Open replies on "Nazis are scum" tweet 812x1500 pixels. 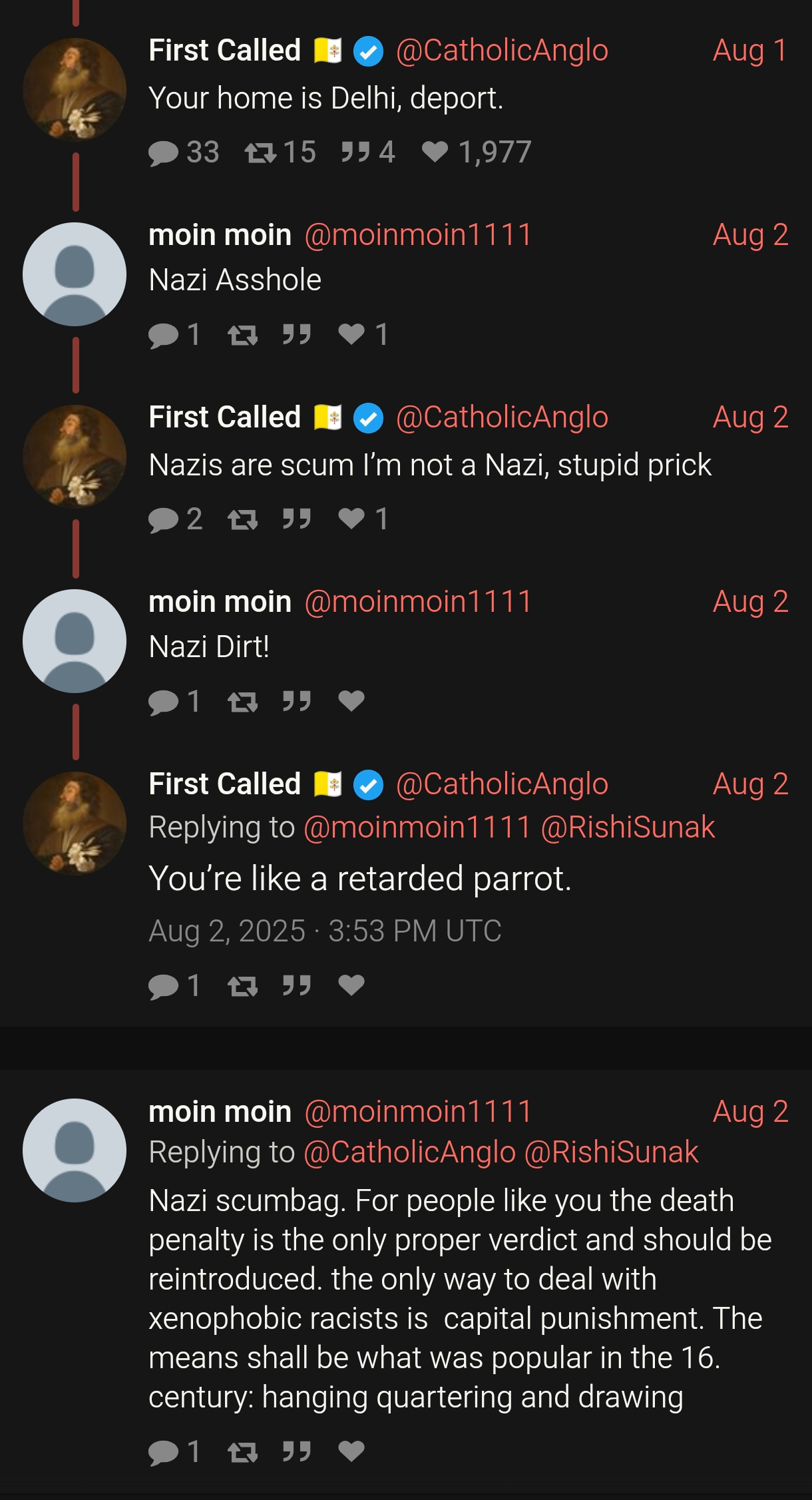click(175, 519)
